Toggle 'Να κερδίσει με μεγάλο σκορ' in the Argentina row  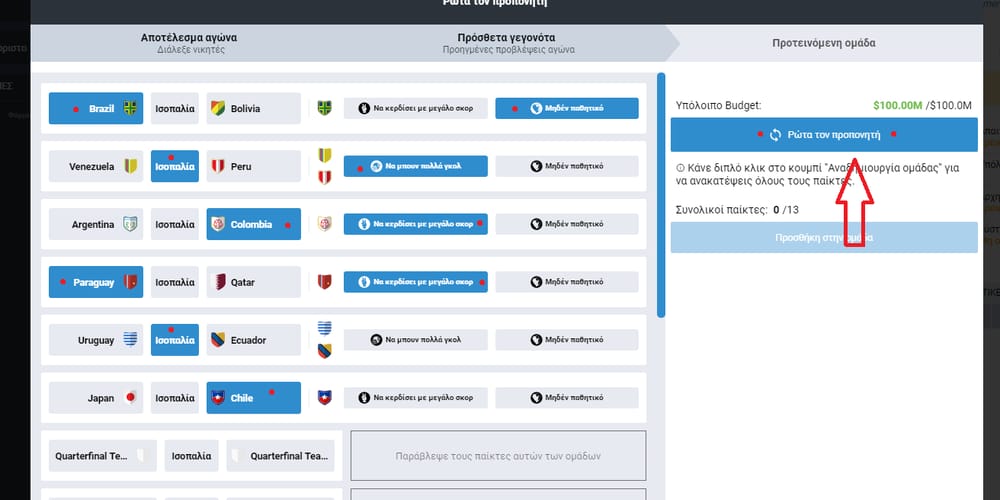tap(416, 224)
